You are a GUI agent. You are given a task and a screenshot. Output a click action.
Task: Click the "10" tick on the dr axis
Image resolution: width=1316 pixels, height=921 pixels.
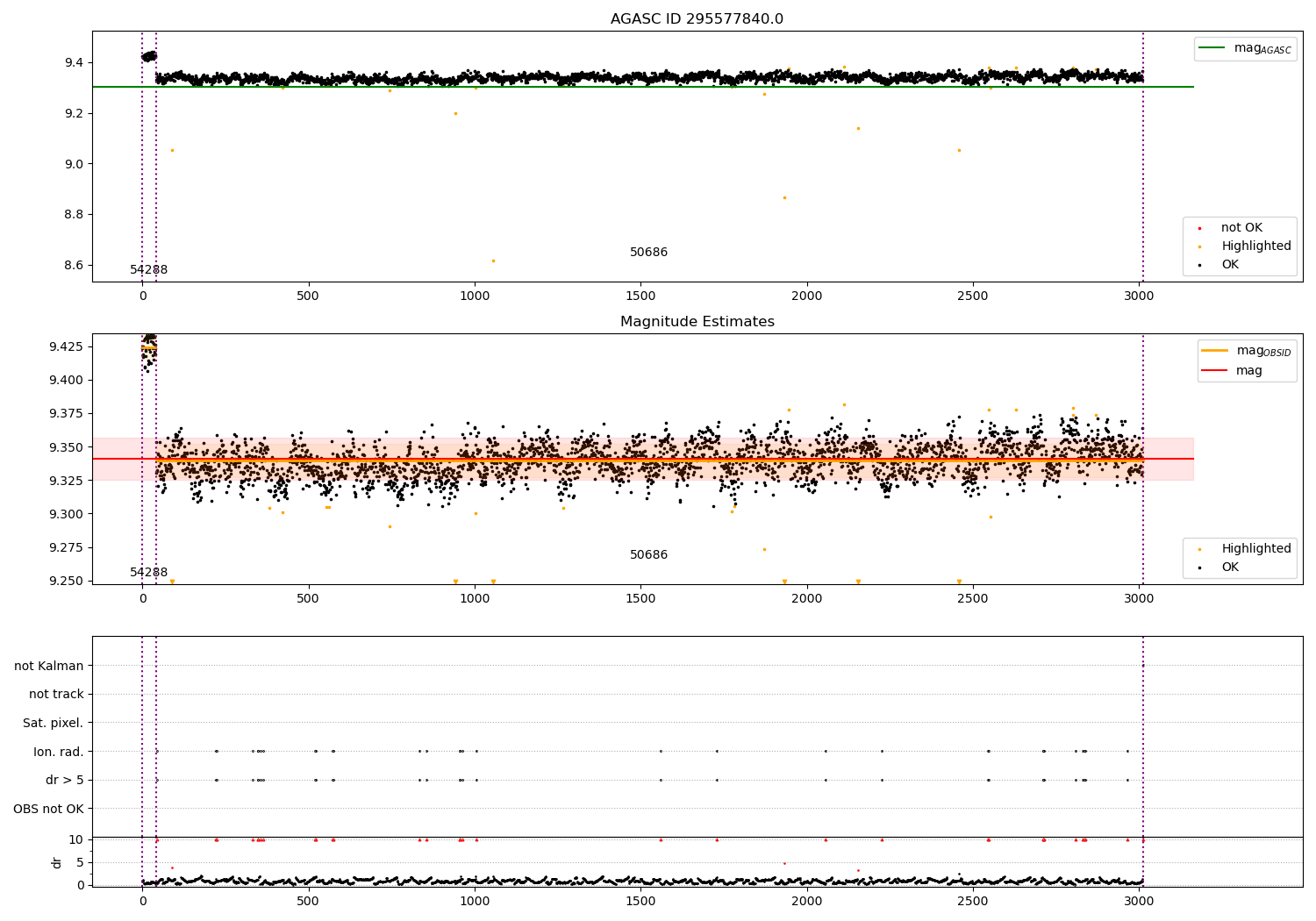pyautogui.click(x=76, y=840)
